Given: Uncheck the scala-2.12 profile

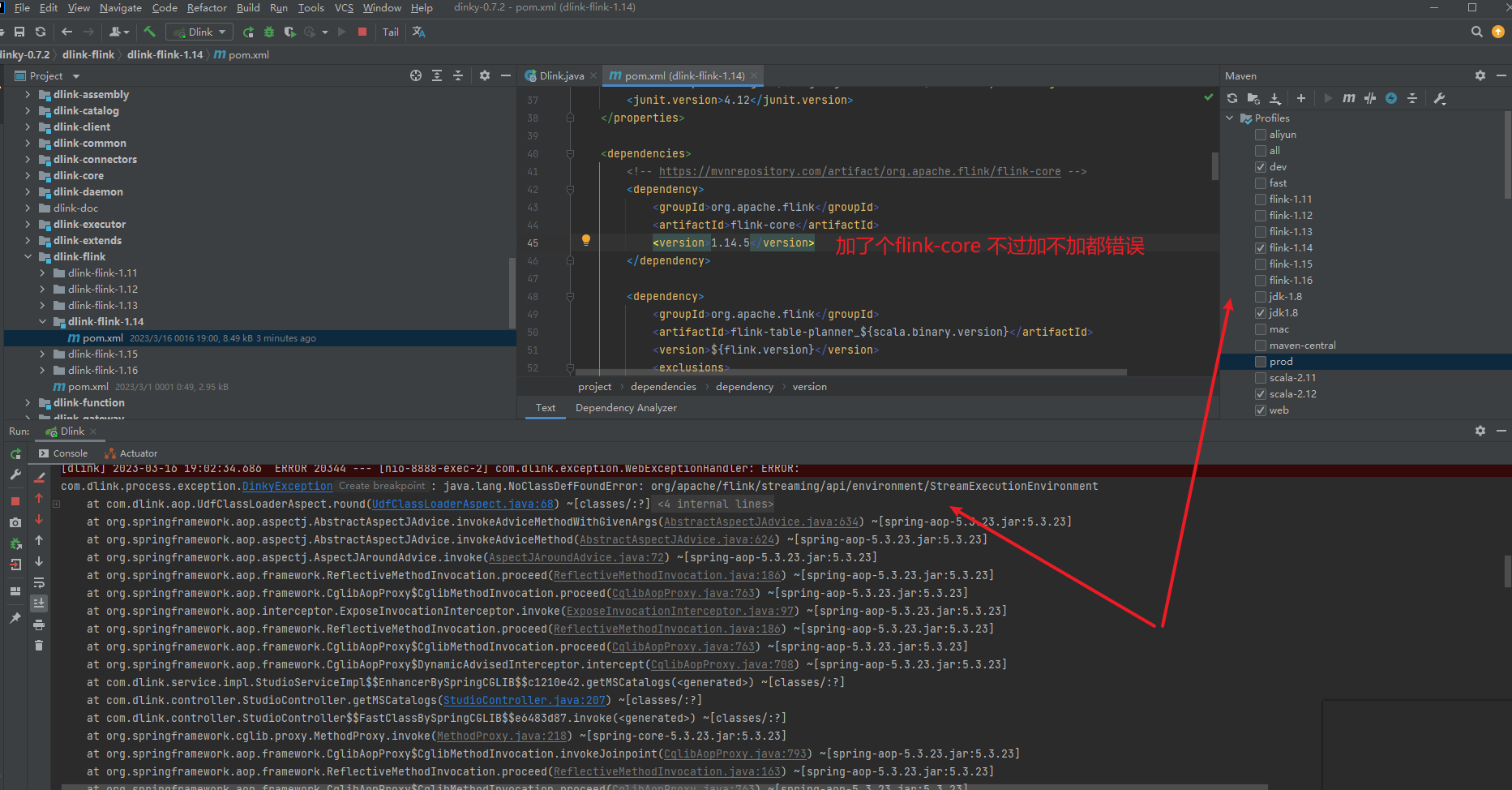Looking at the screenshot, I should point(1261,393).
